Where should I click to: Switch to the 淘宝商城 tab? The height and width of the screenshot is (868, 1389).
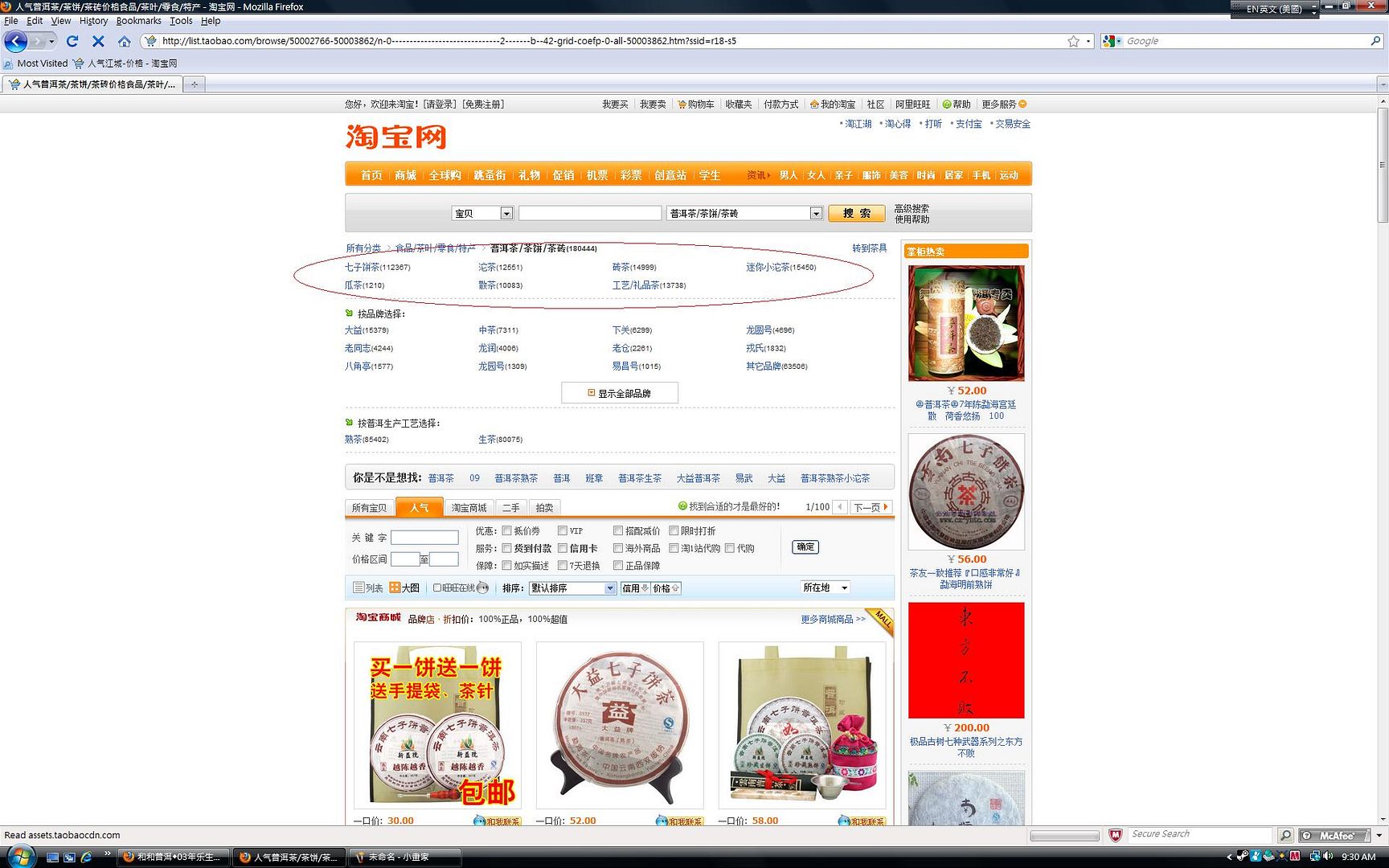point(469,508)
